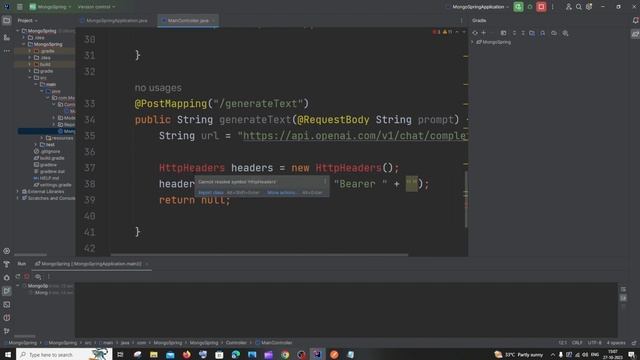Open editor tabs more options dots

pyautogui.click(x=462, y=20)
